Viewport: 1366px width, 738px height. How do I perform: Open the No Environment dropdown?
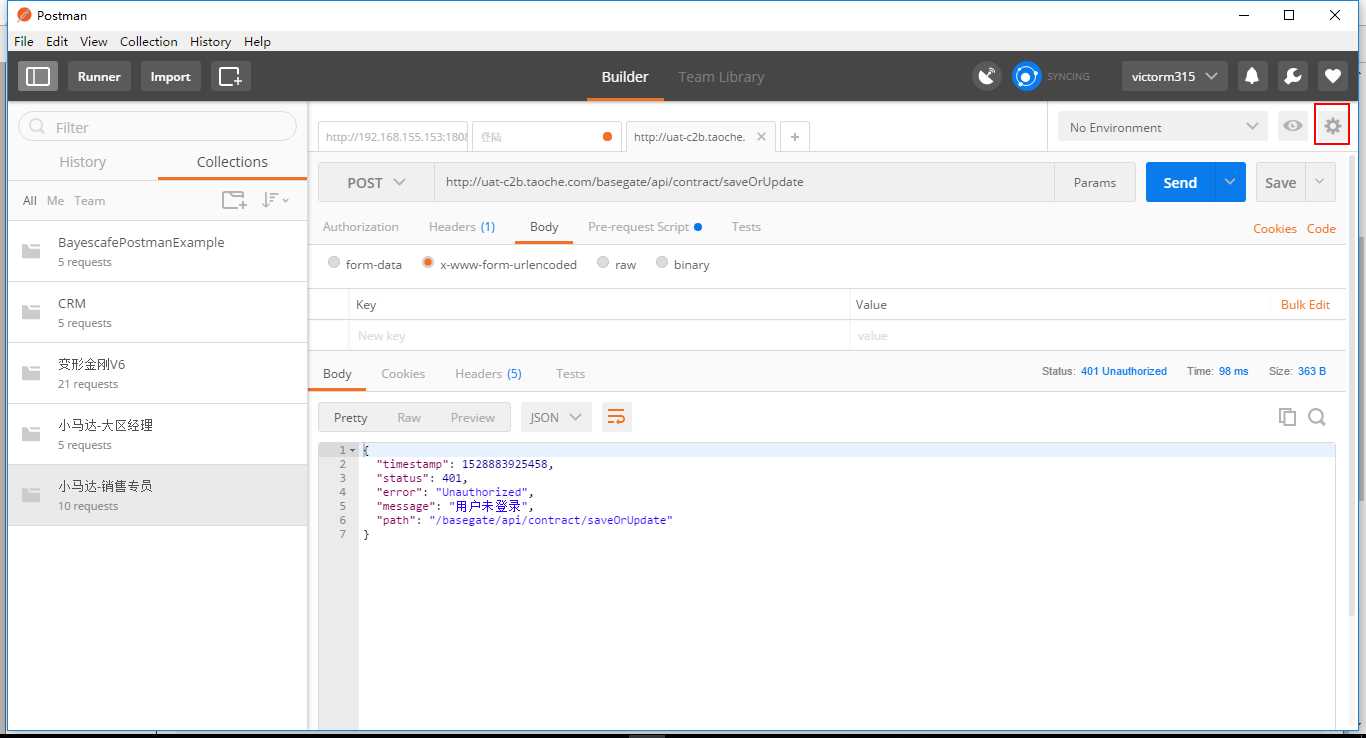point(1164,127)
